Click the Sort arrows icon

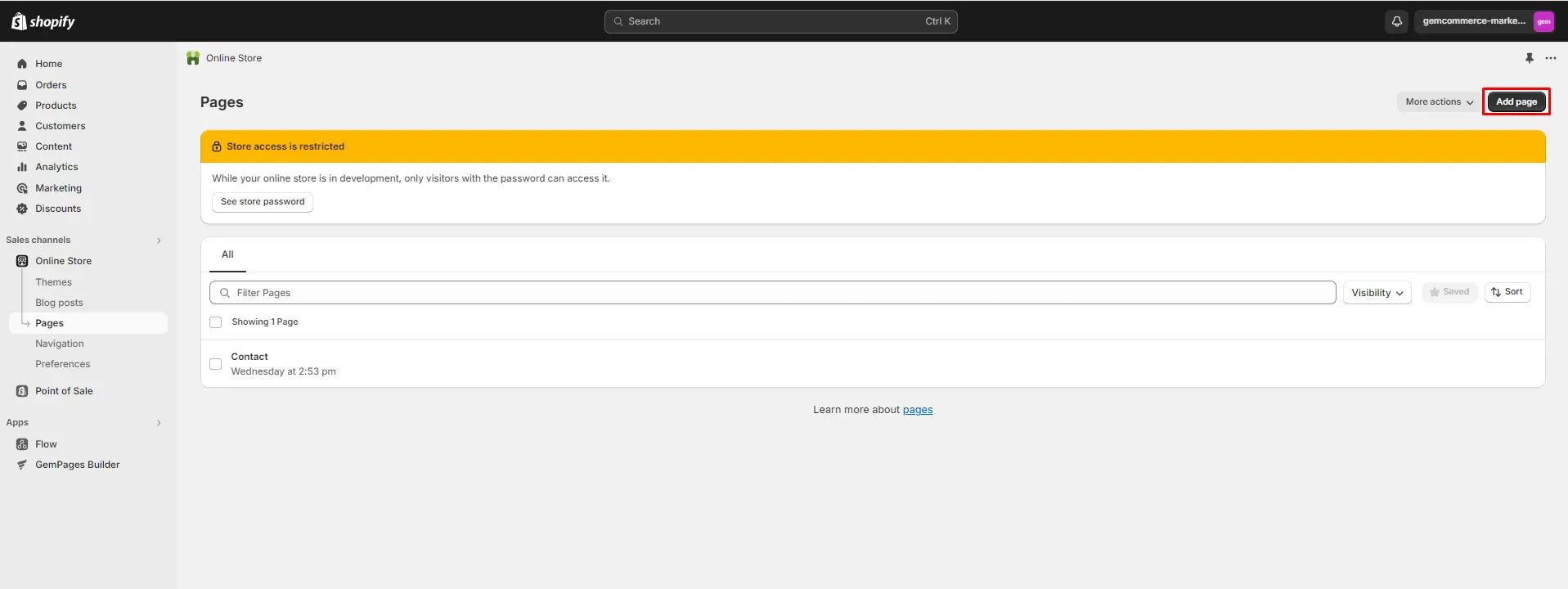1496,292
